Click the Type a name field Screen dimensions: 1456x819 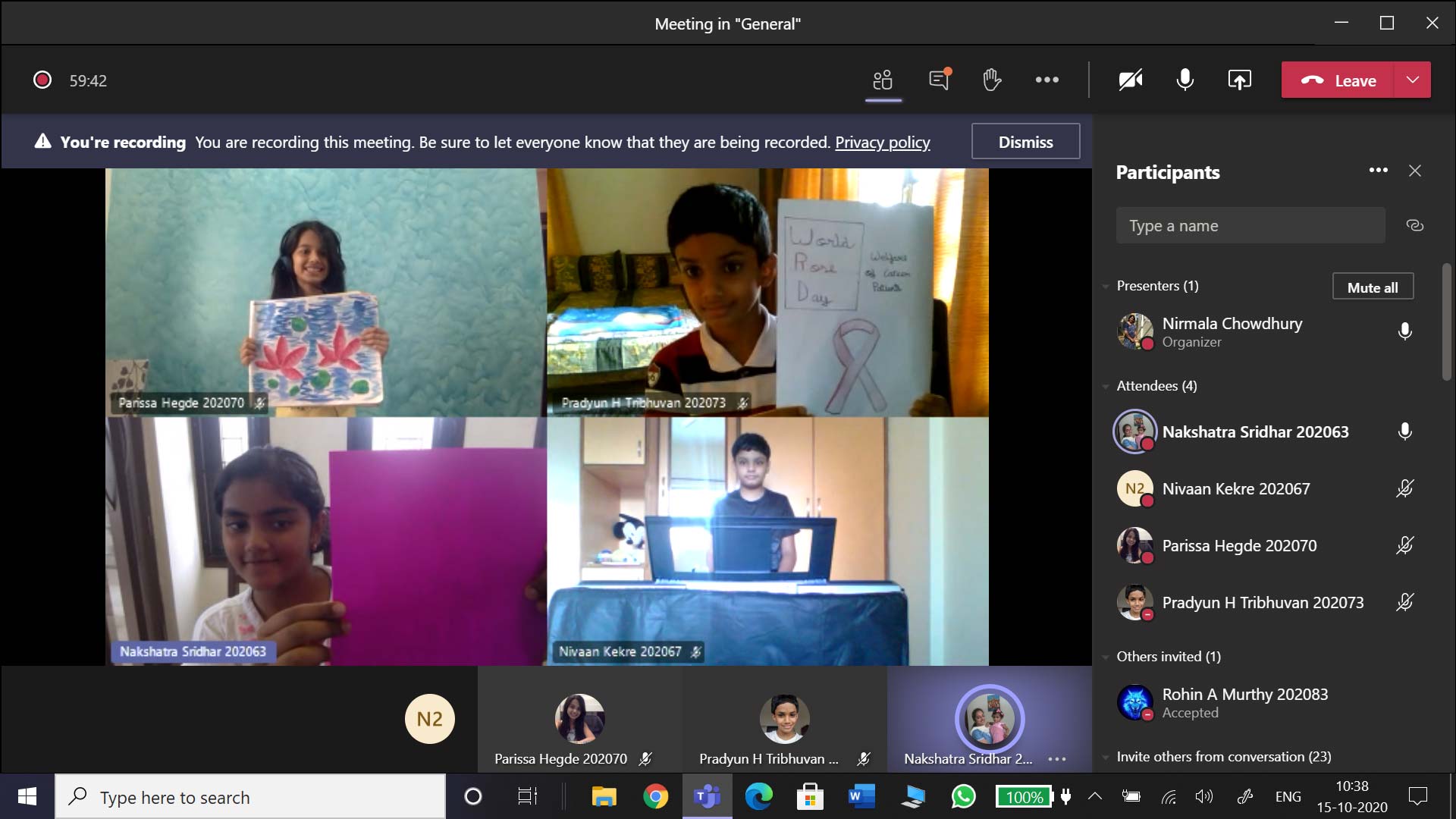1250,225
